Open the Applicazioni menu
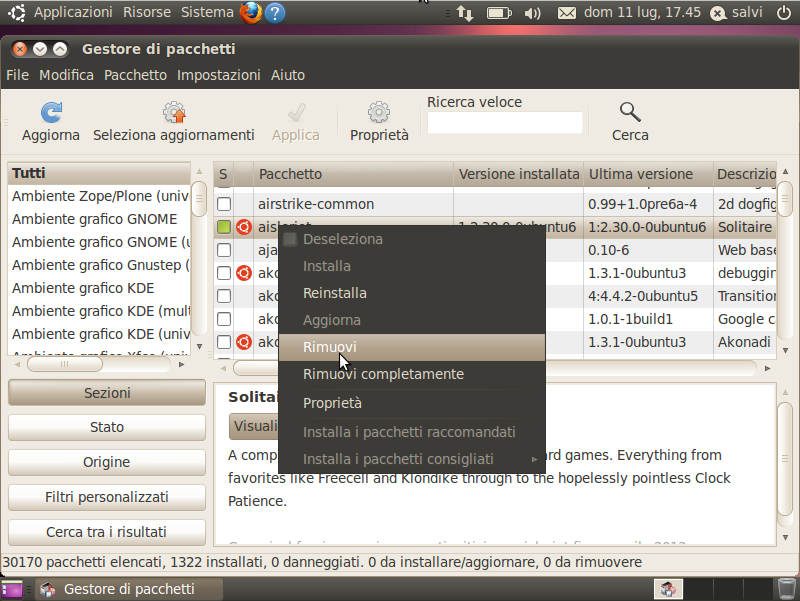800x601 pixels. (73, 12)
